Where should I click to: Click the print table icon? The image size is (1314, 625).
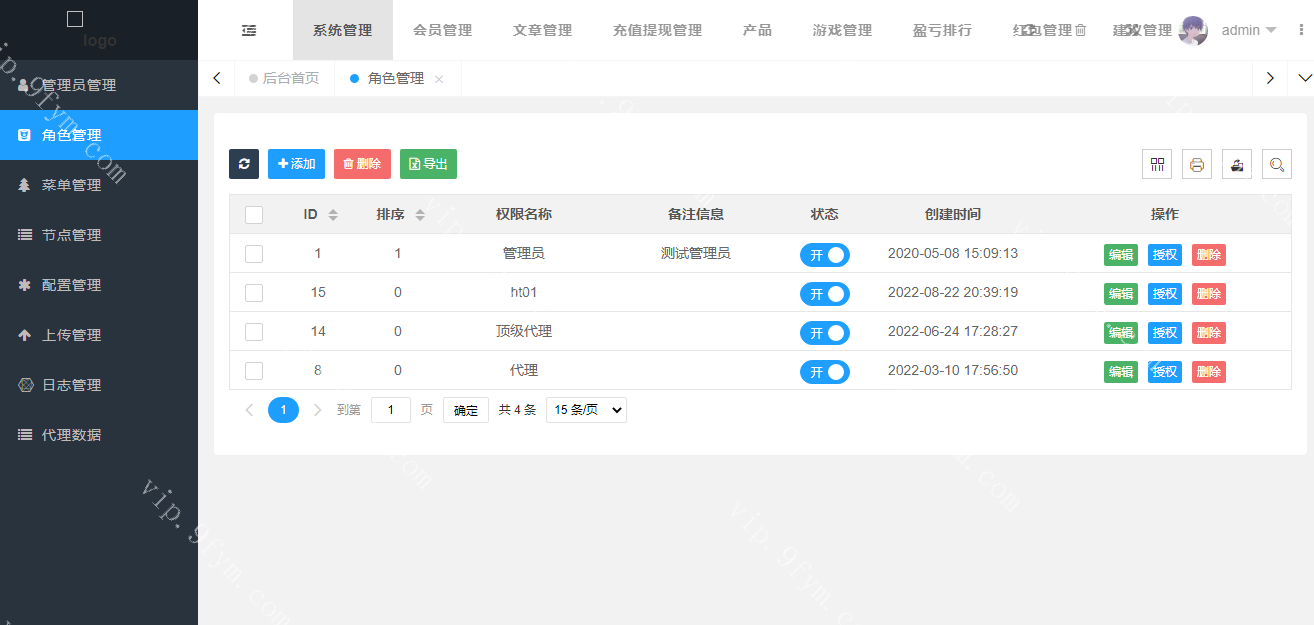1197,164
